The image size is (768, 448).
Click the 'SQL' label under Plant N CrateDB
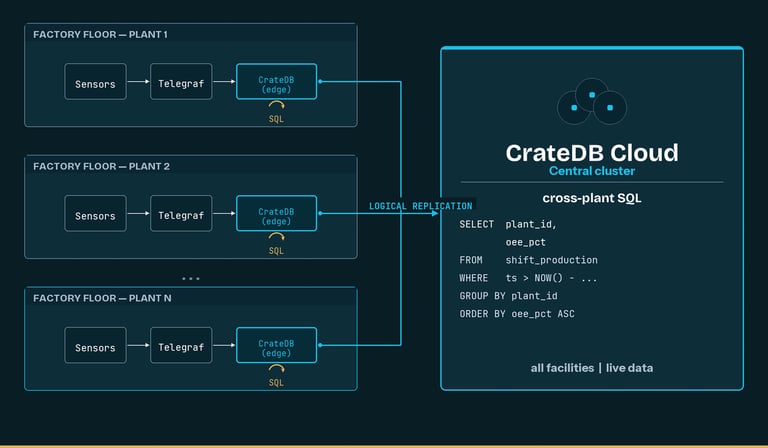[x=276, y=382]
